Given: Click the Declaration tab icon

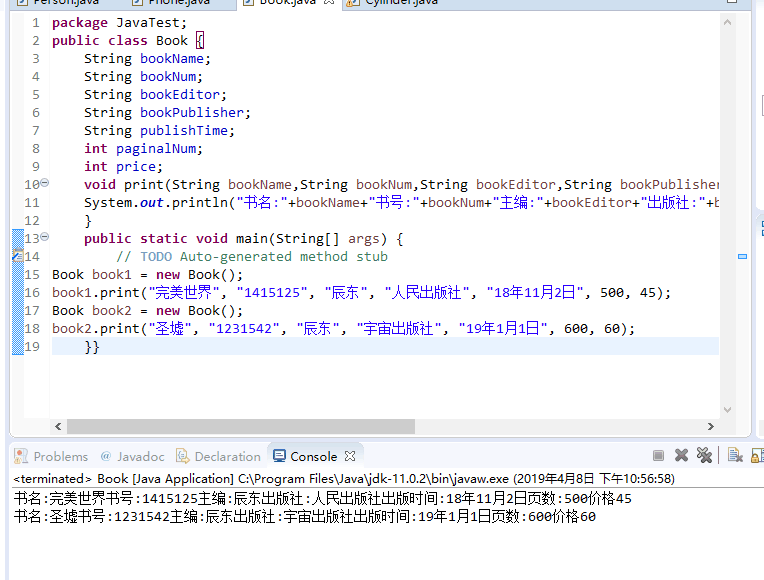Looking at the screenshot, I should pyautogui.click(x=182, y=456).
